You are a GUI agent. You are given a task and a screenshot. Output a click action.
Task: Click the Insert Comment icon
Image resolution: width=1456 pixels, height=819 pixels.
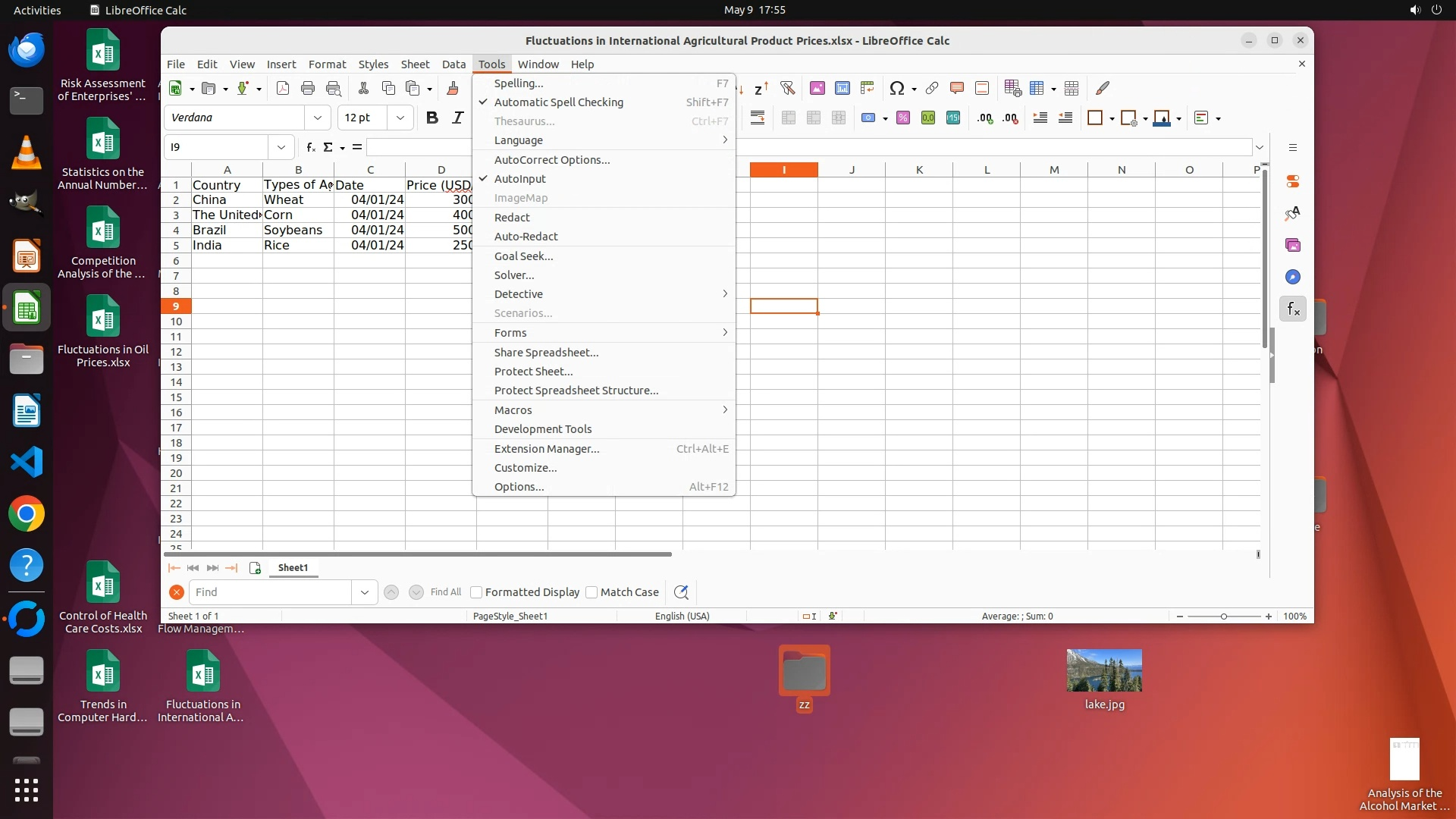(957, 88)
